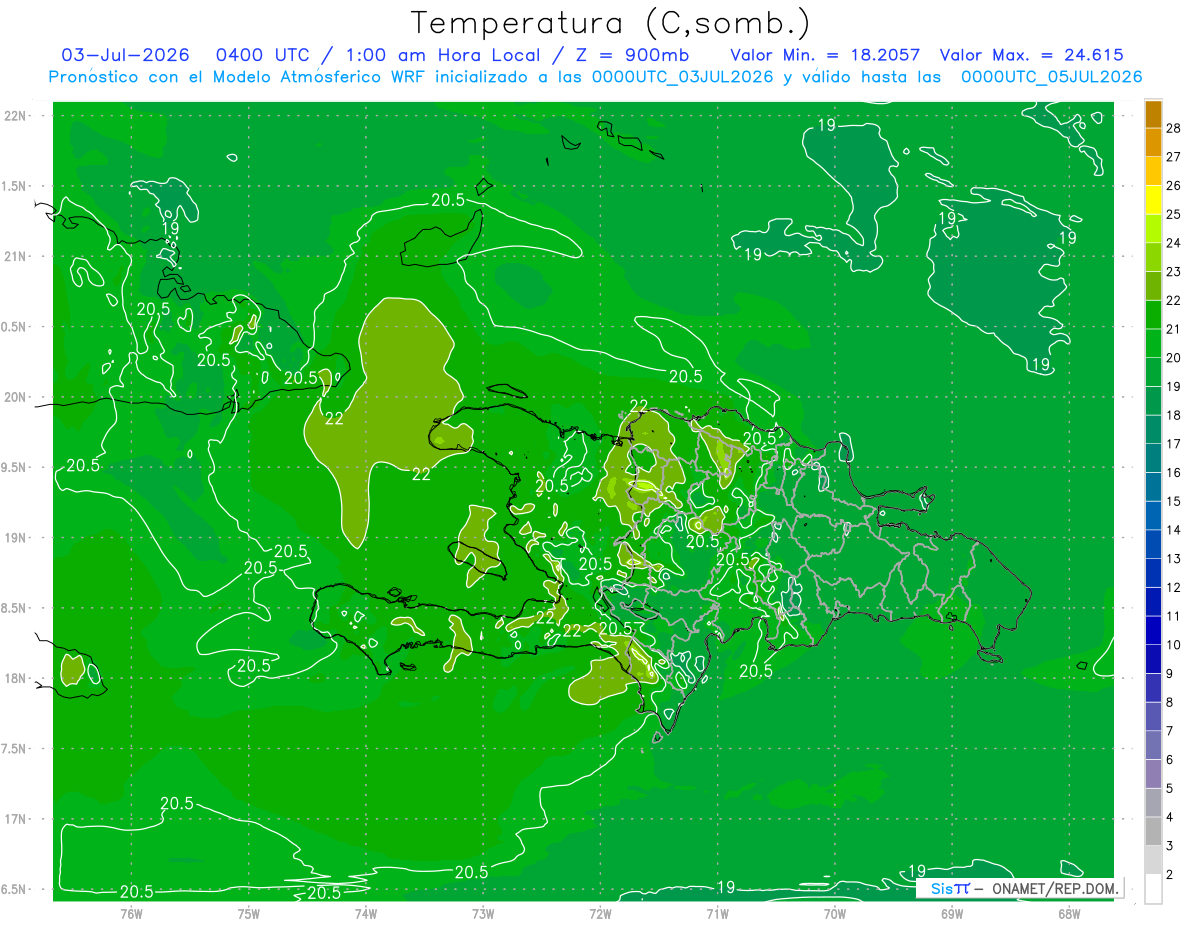This screenshot has width=1200, height=927.
Task: Click the '20N' latitude axis label
Action: click(x=16, y=397)
